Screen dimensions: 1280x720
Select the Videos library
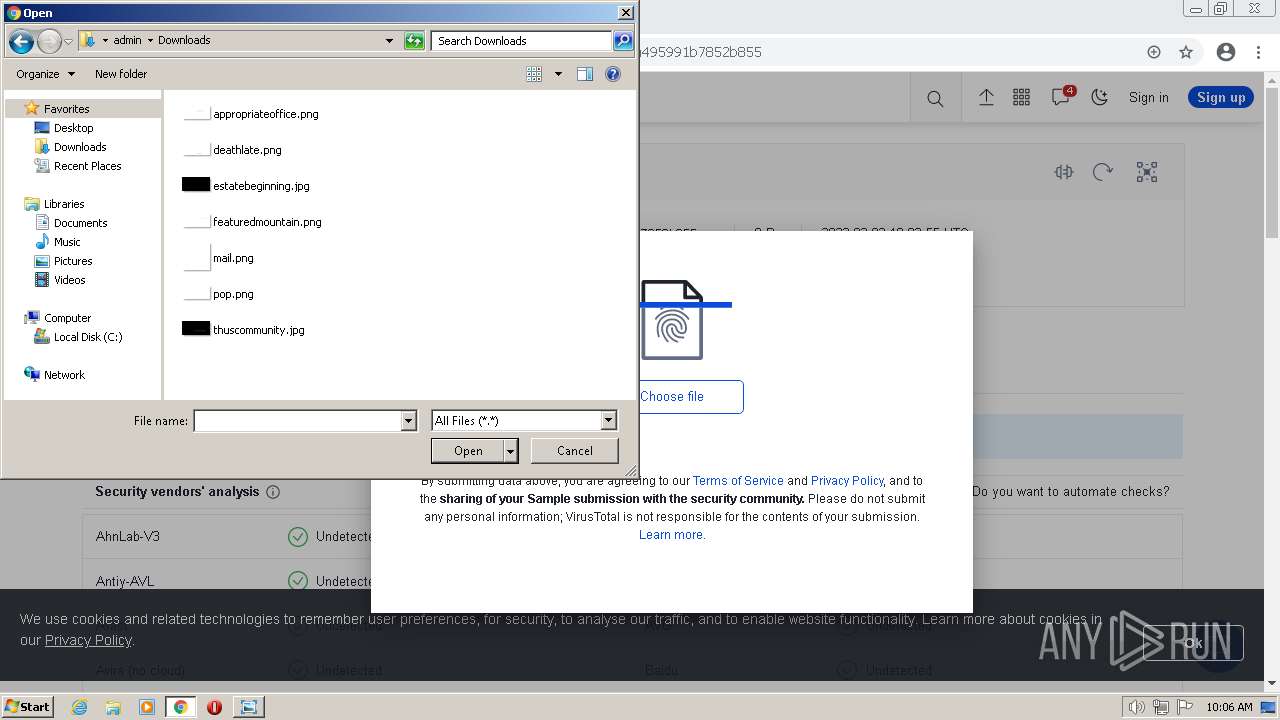[x=69, y=280]
